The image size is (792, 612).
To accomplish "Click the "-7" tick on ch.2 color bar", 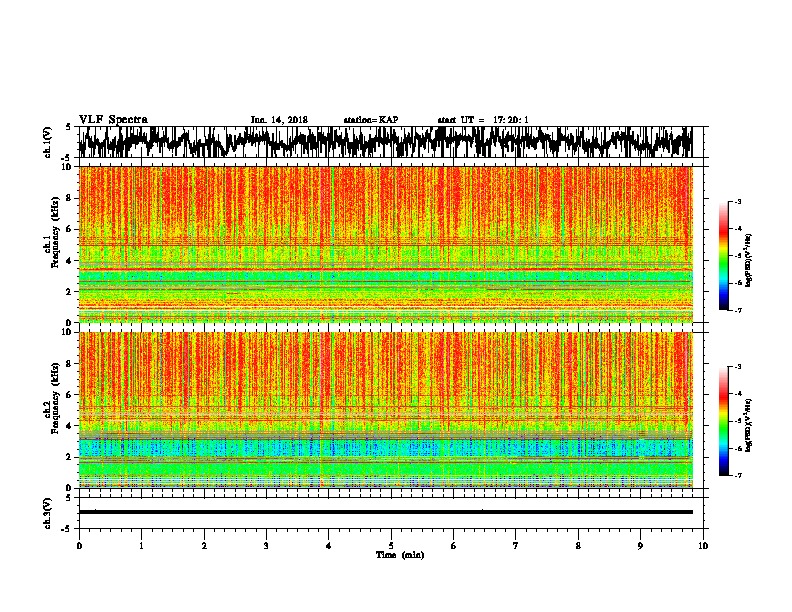I will (738, 475).
